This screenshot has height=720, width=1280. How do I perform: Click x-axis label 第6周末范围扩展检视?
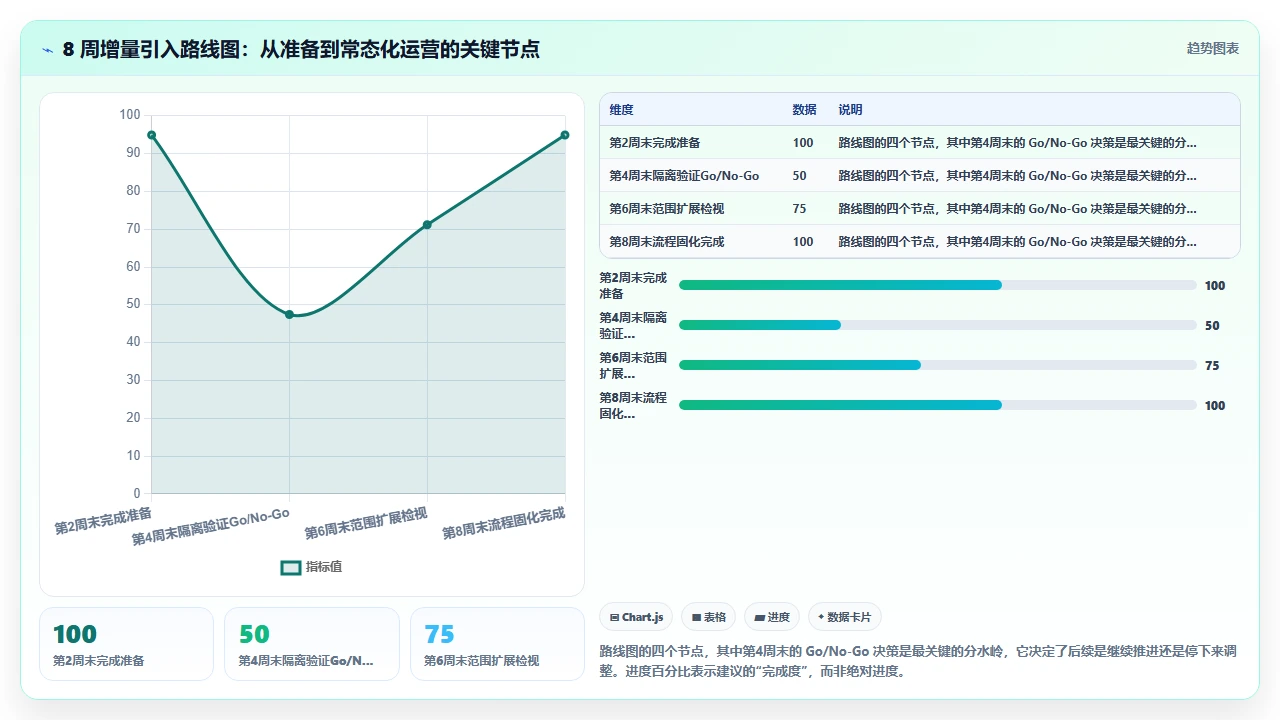point(366,523)
